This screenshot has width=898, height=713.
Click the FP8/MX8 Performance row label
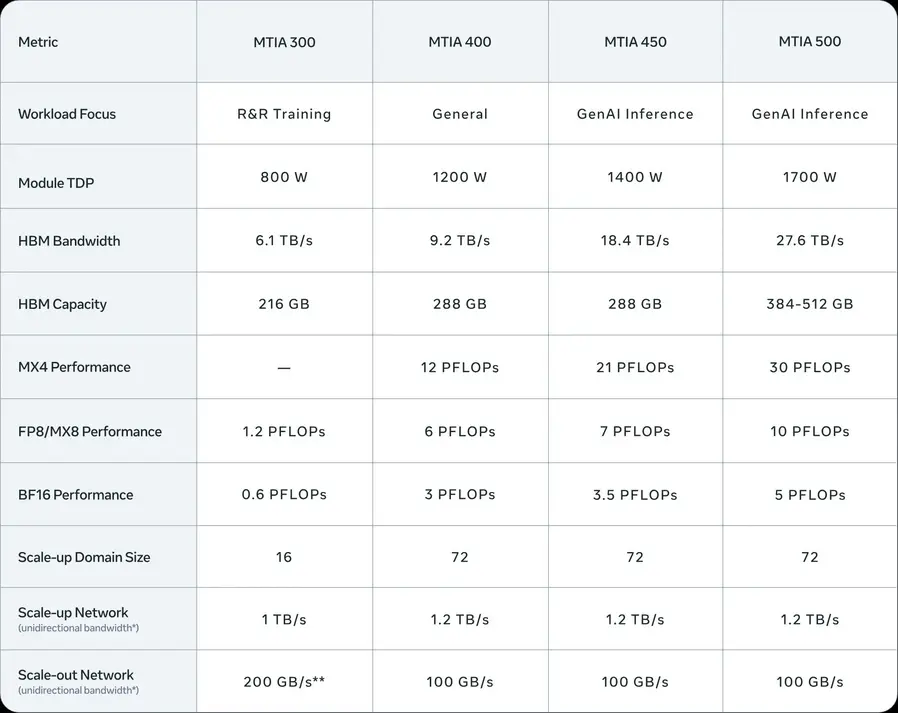pos(90,431)
